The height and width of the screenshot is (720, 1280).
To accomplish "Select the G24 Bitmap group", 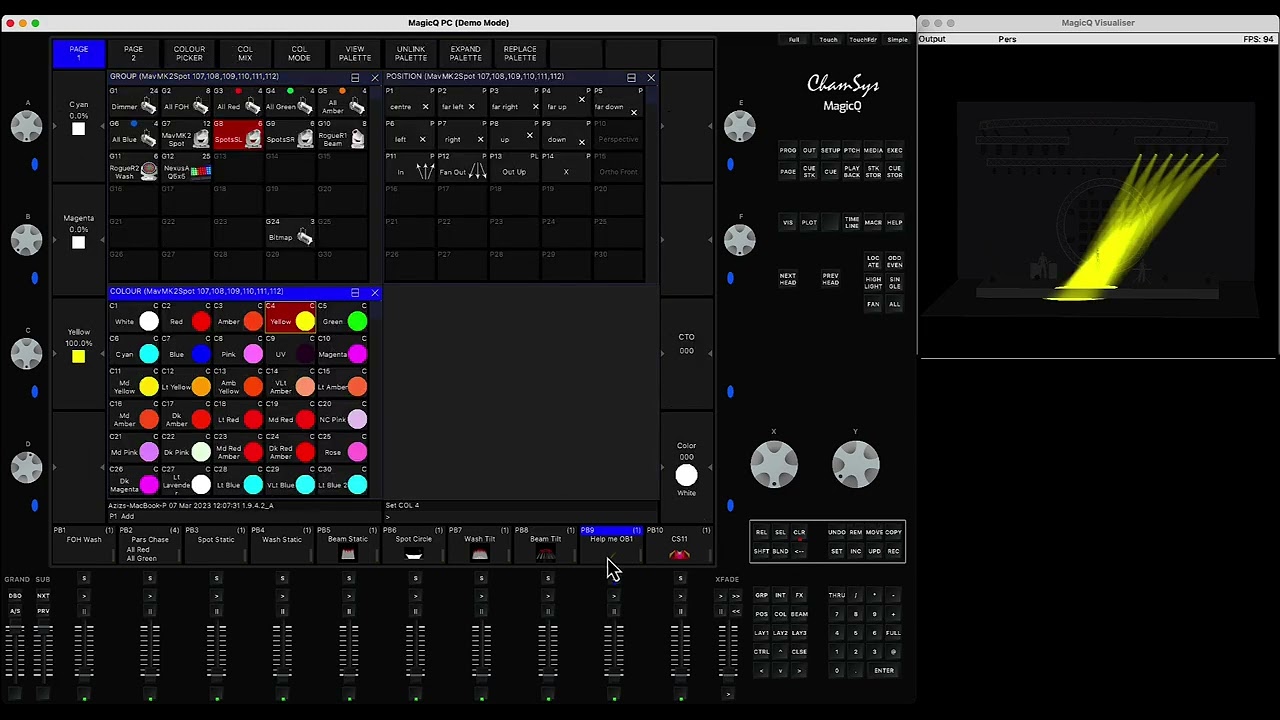I will point(290,235).
